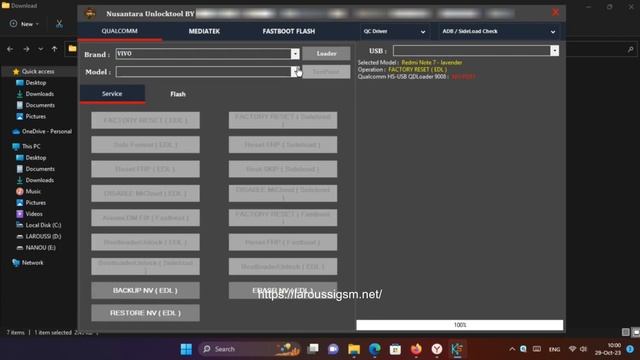Click the Loader button
This screenshot has height=360, width=640.
click(326, 53)
